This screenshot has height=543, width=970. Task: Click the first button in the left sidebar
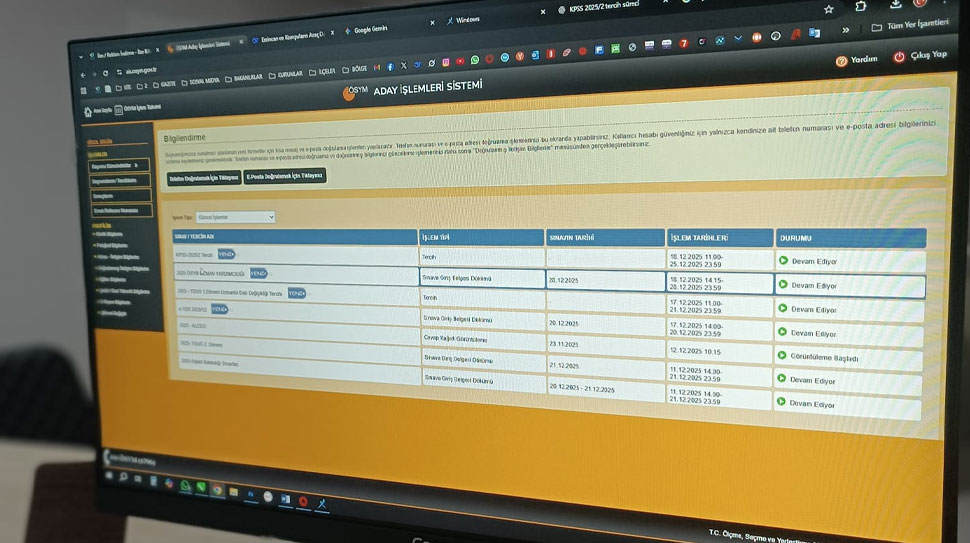click(118, 166)
